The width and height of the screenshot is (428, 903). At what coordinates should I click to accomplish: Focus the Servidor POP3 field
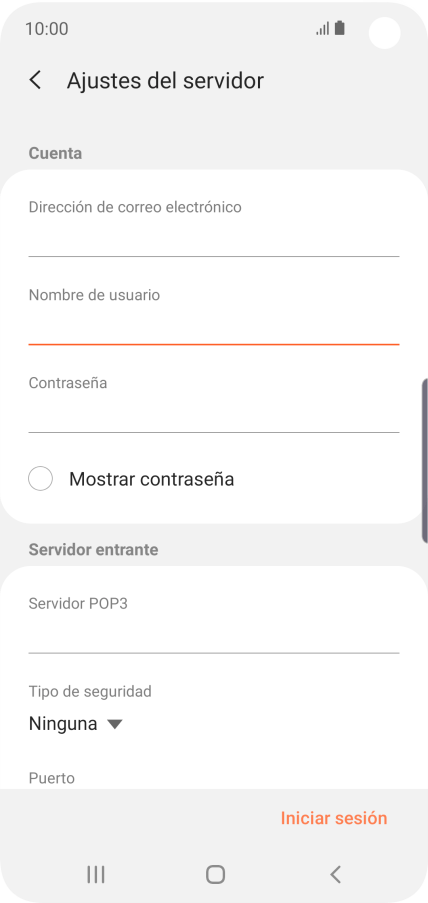coord(214,624)
